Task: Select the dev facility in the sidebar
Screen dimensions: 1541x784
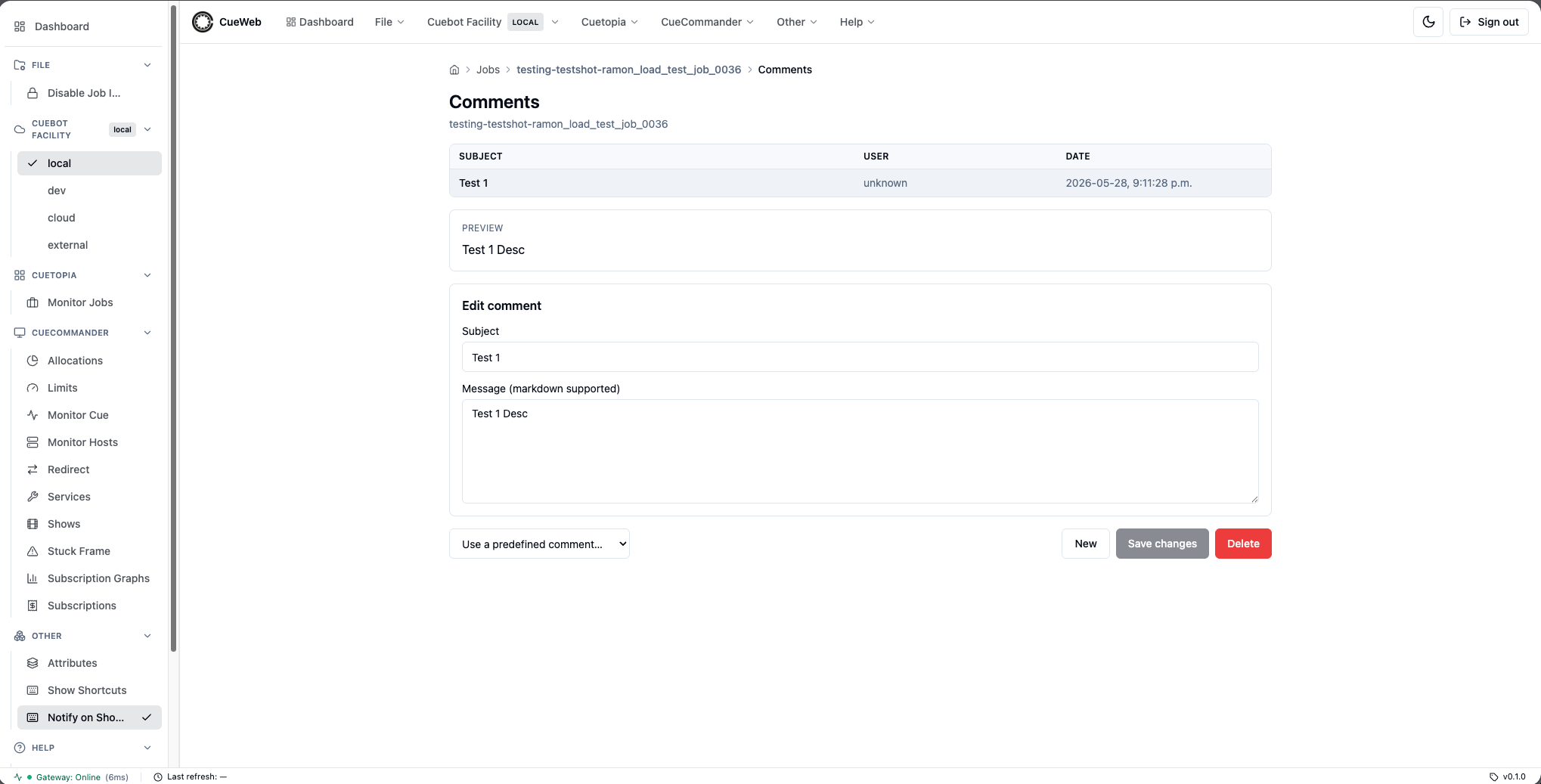Action: point(89,191)
